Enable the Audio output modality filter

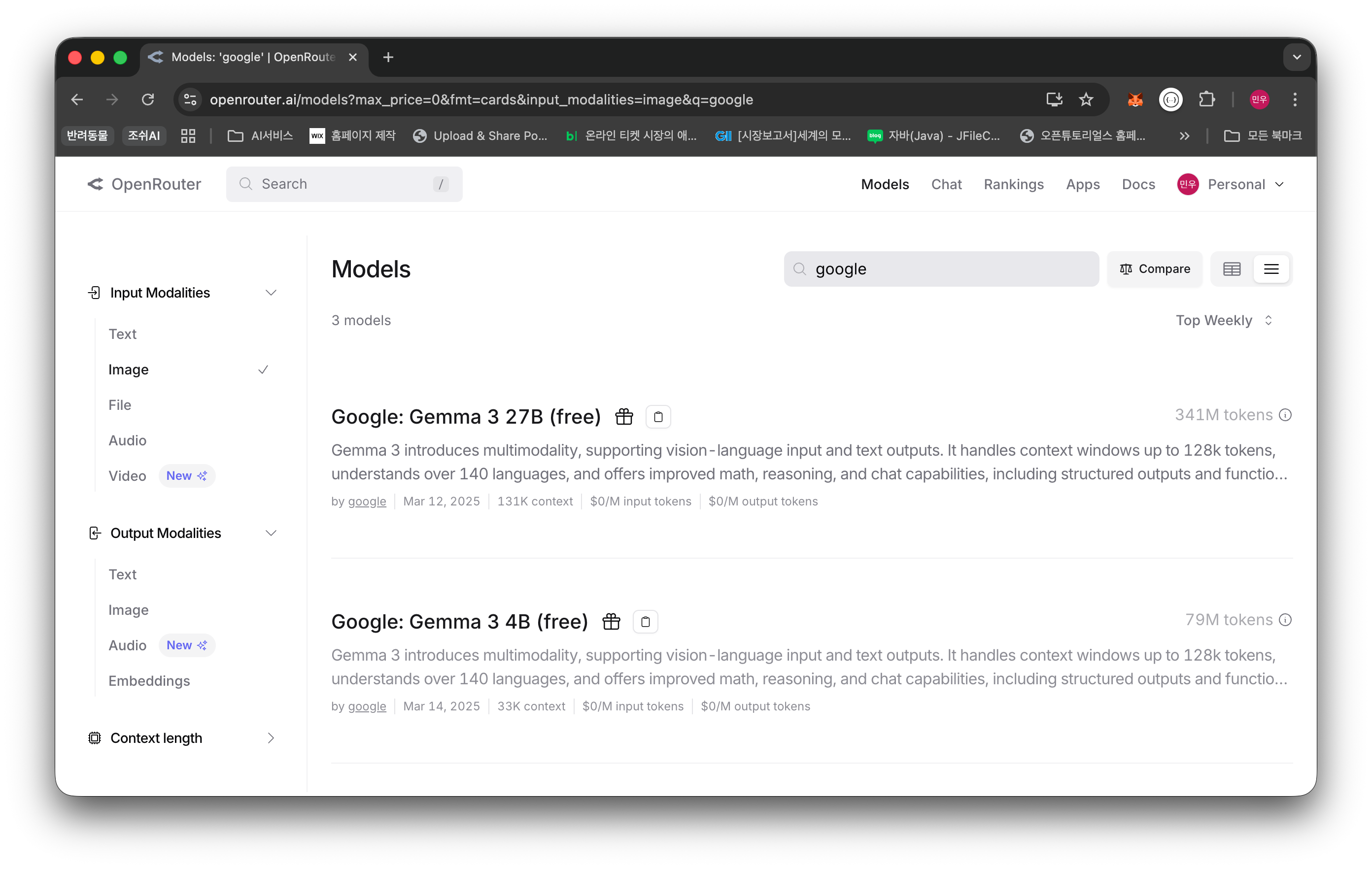pos(127,645)
